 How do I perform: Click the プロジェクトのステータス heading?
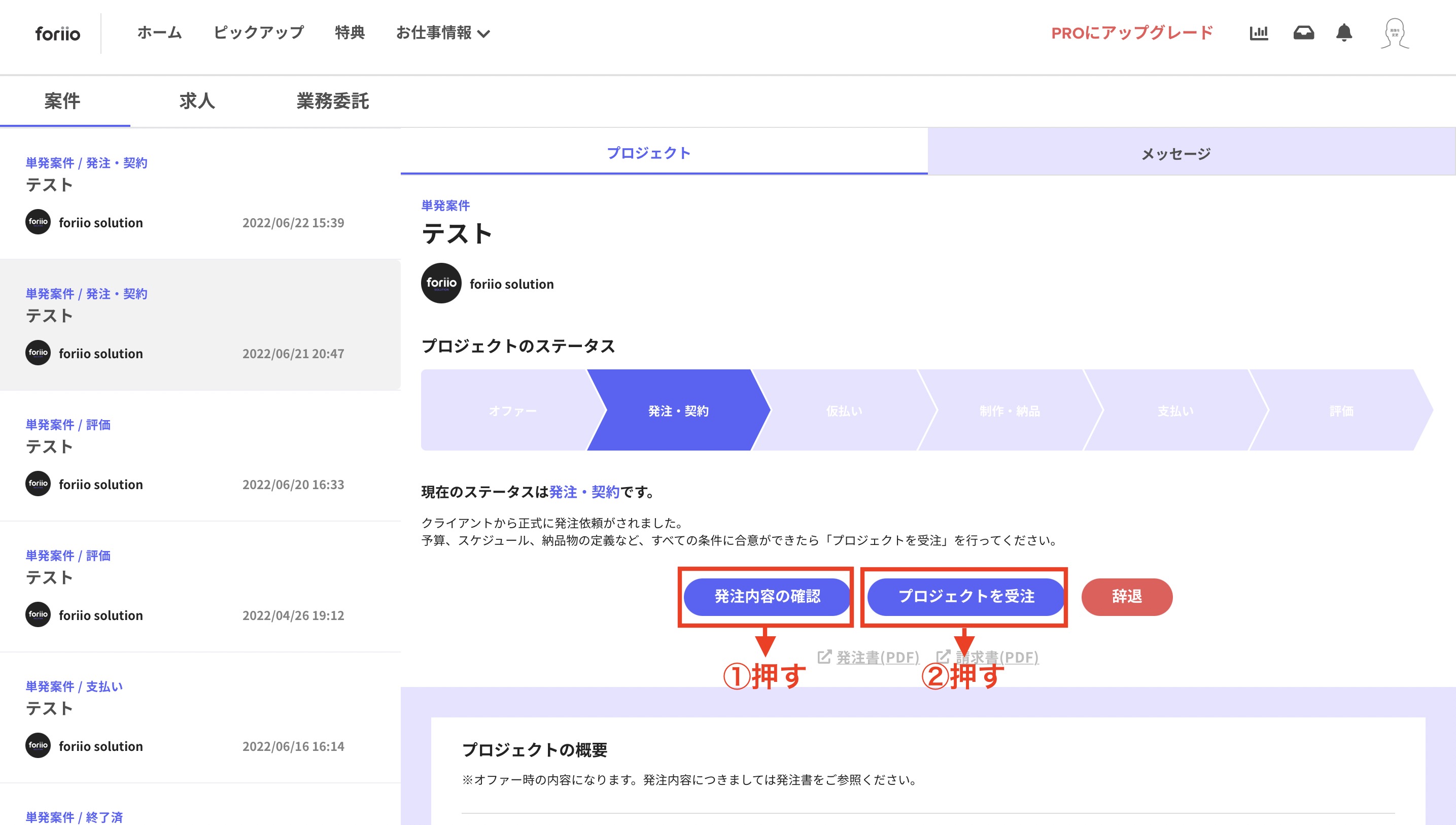click(x=518, y=346)
